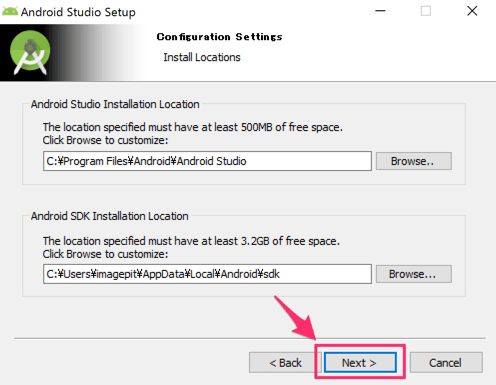This screenshot has width=496, height=385.
Task: Click text about 500MB of free space
Action: [x=192, y=127]
